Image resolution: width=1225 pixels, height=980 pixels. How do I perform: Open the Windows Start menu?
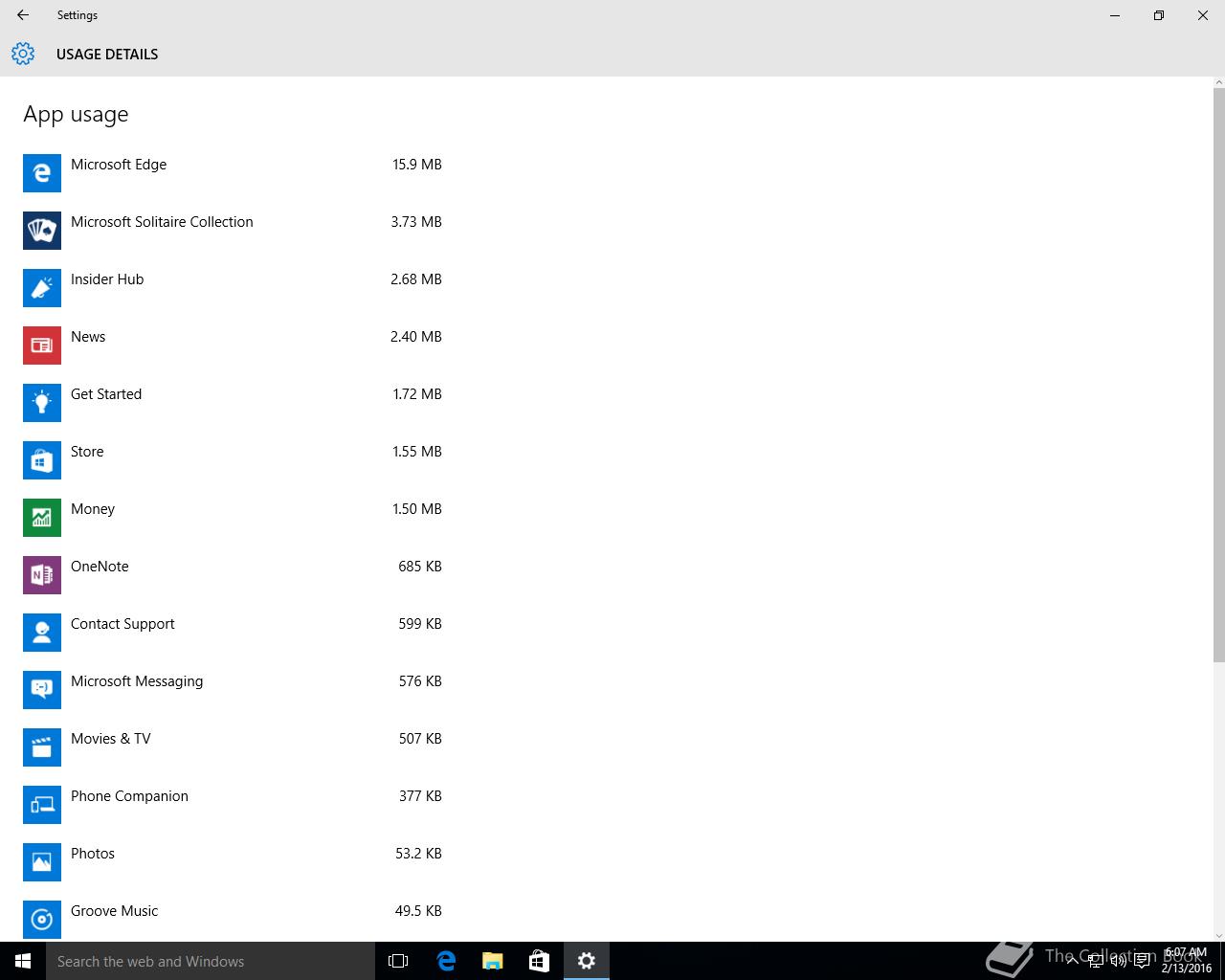click(x=23, y=961)
